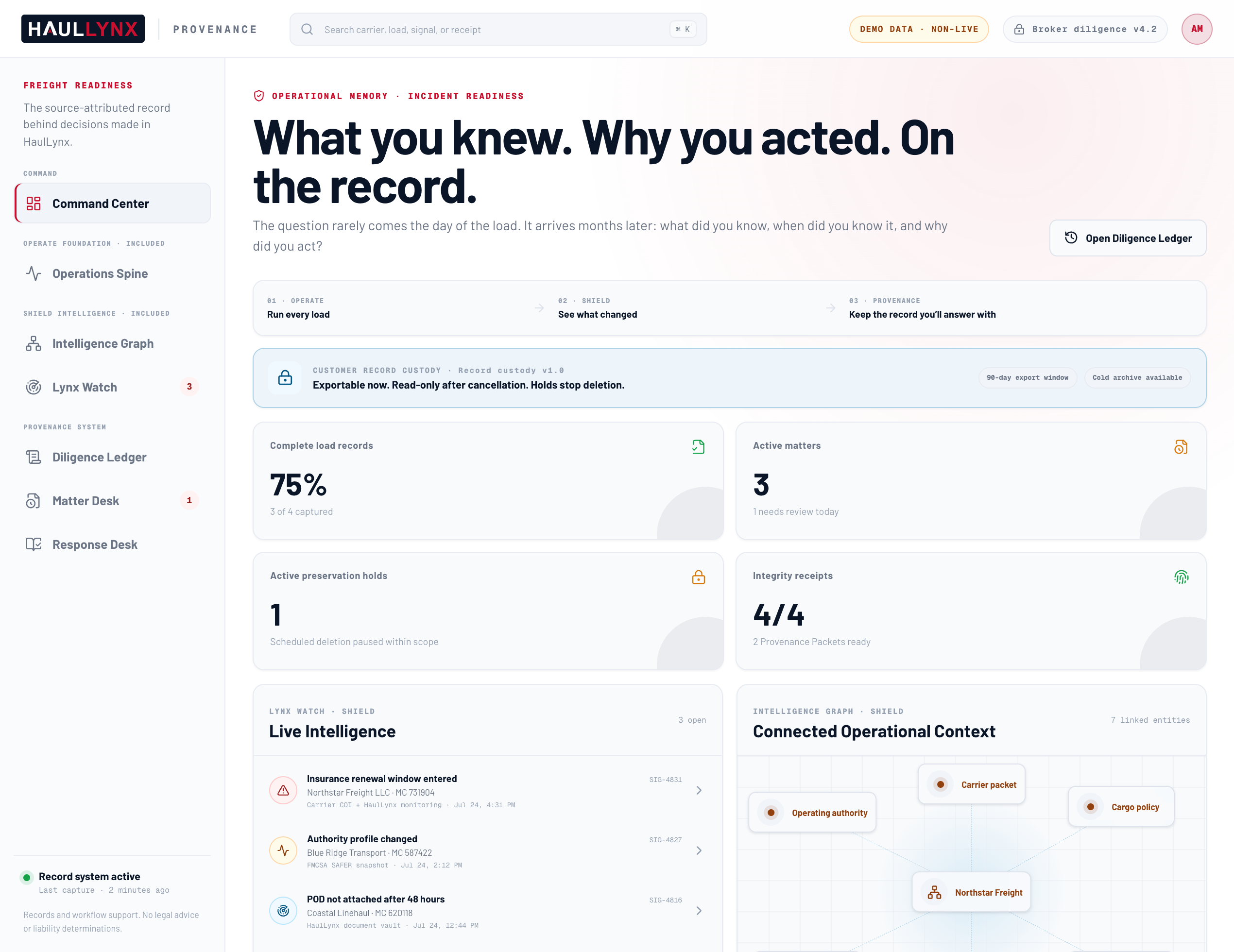The height and width of the screenshot is (952, 1234).
Task: Open the Command Center nav item
Action: point(112,204)
